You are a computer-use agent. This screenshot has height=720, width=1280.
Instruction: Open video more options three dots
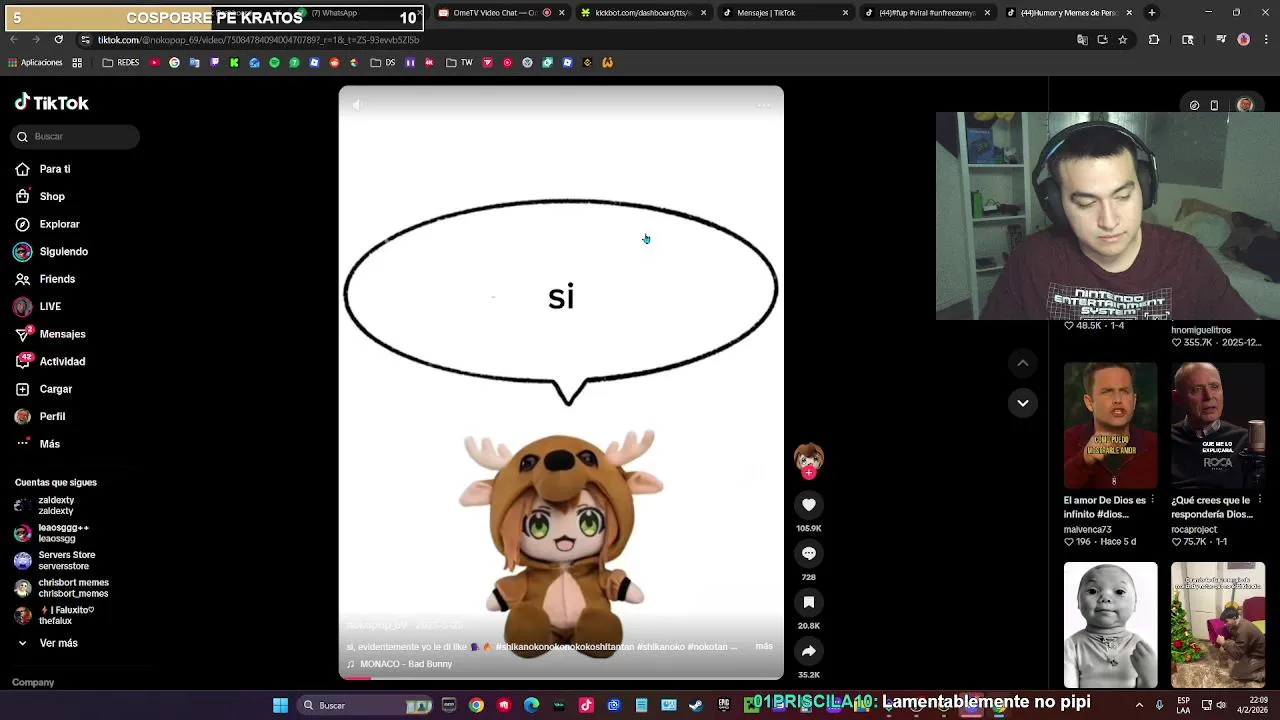point(763,105)
